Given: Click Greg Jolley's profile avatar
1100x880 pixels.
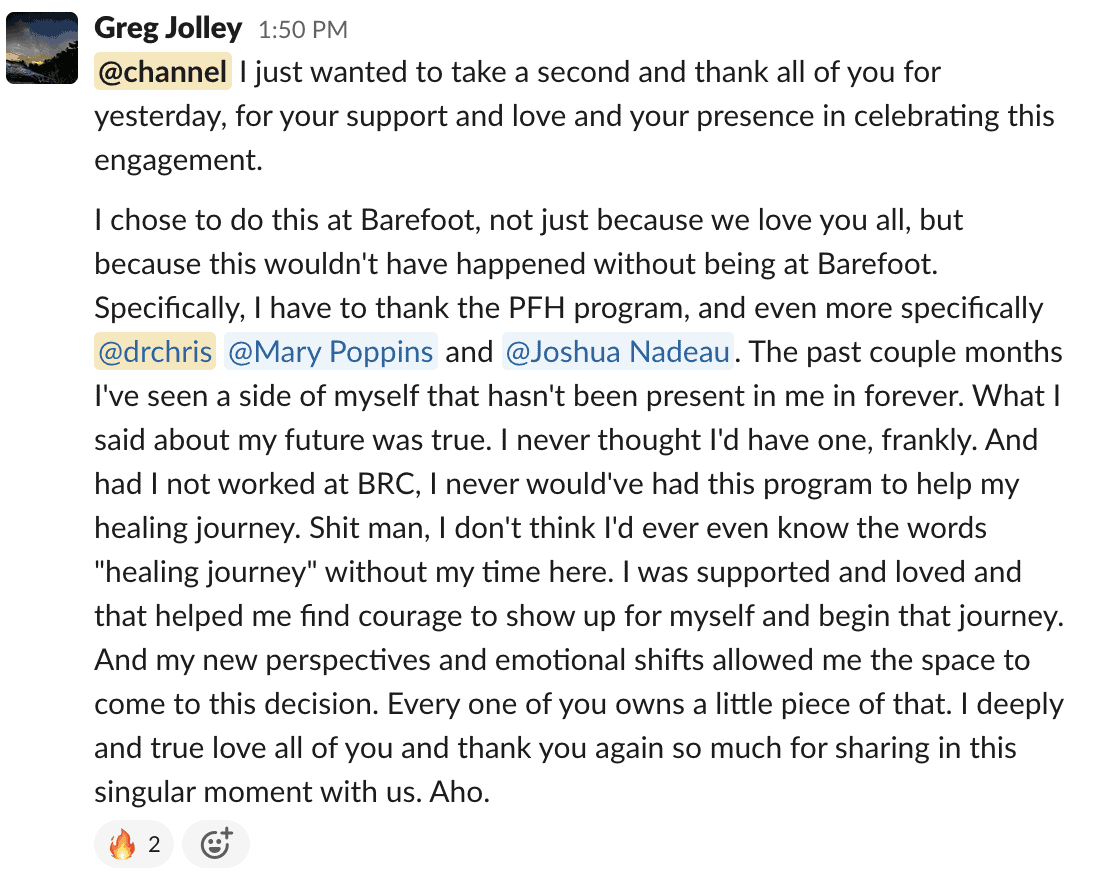Looking at the screenshot, I should 42,48.
